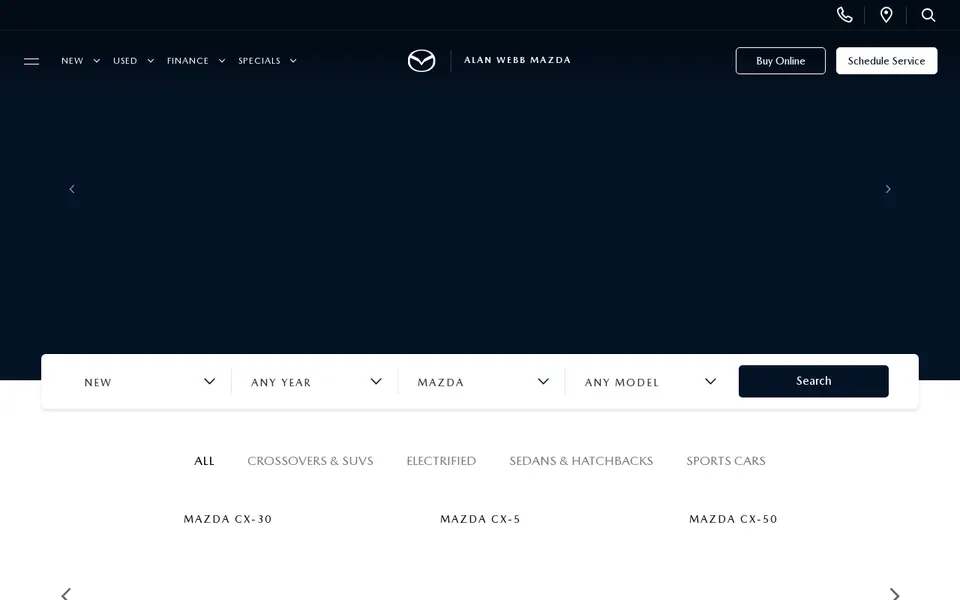Screen dimensions: 960x600
Task: Expand the USED navigation menu
Action: [133, 61]
